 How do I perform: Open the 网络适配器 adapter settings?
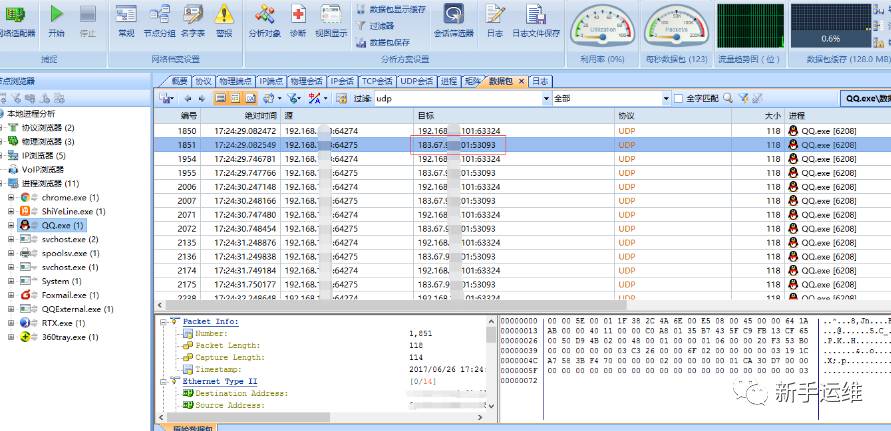[17, 21]
